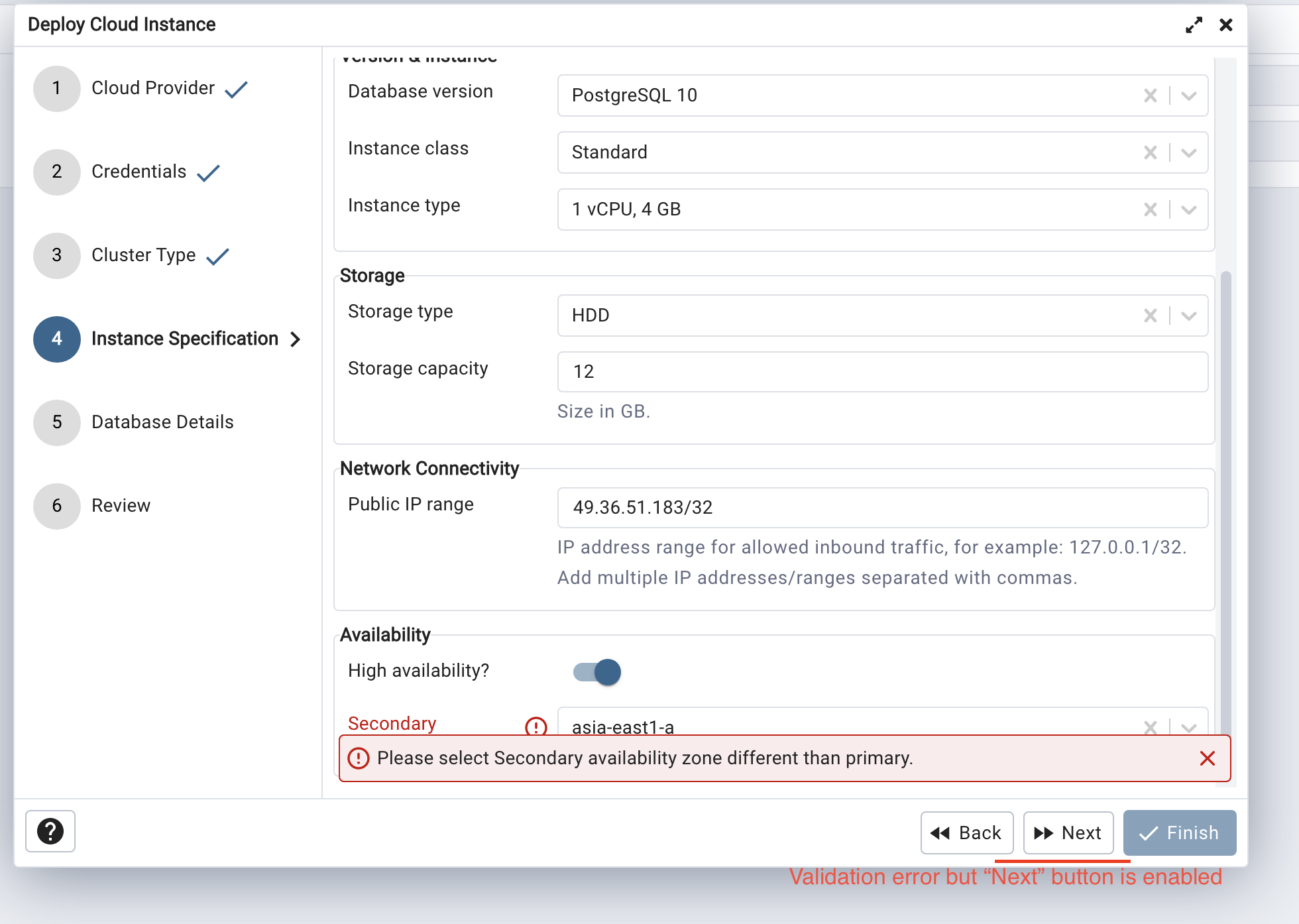Dismiss the secondary zone validation error

pyautogui.click(x=1208, y=758)
